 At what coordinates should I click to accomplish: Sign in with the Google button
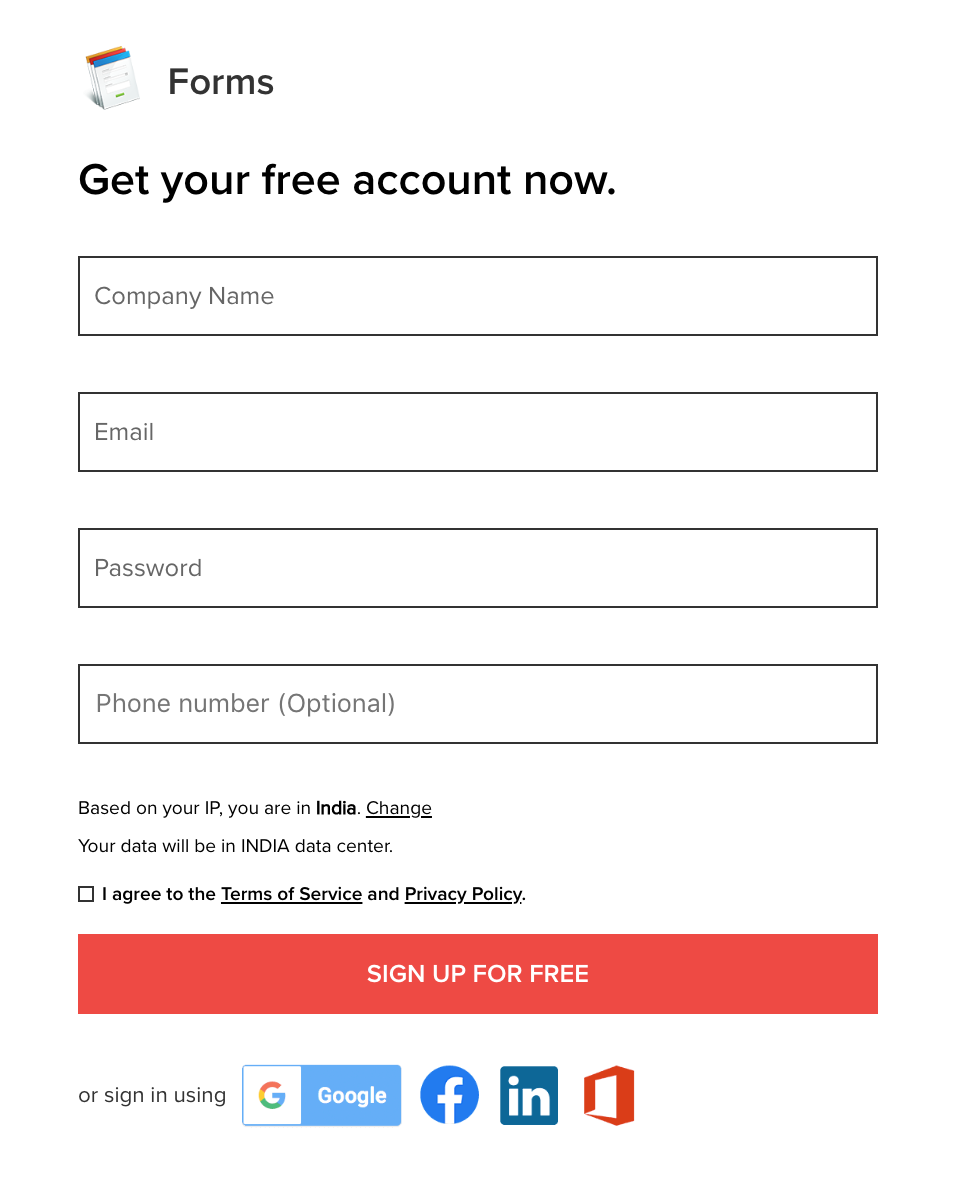321,1095
